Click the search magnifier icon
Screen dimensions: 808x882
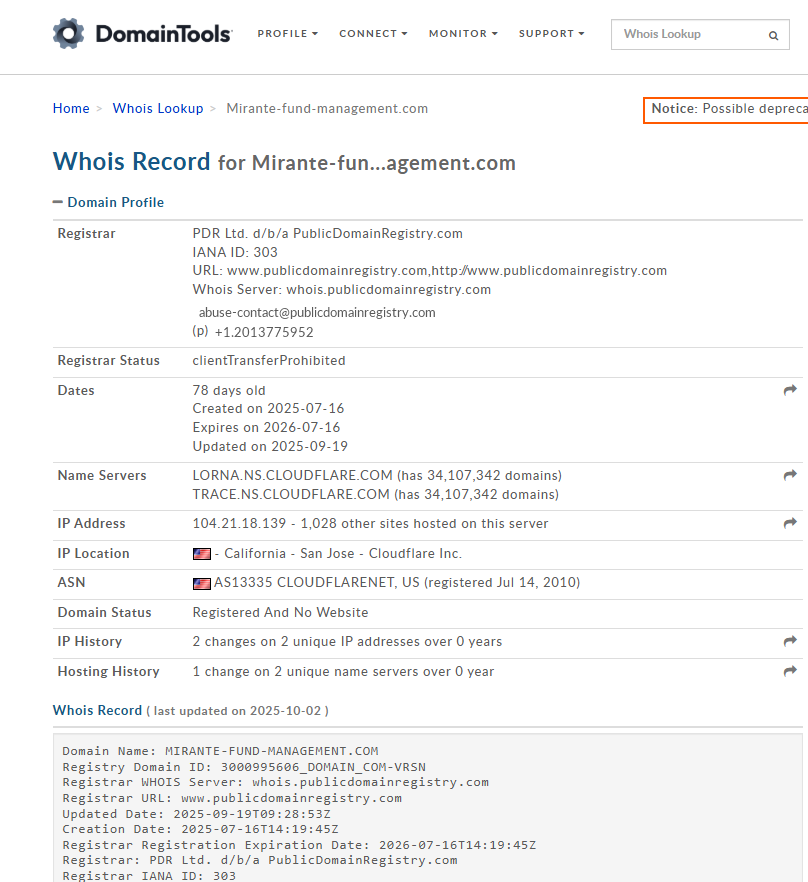pyautogui.click(x=774, y=35)
